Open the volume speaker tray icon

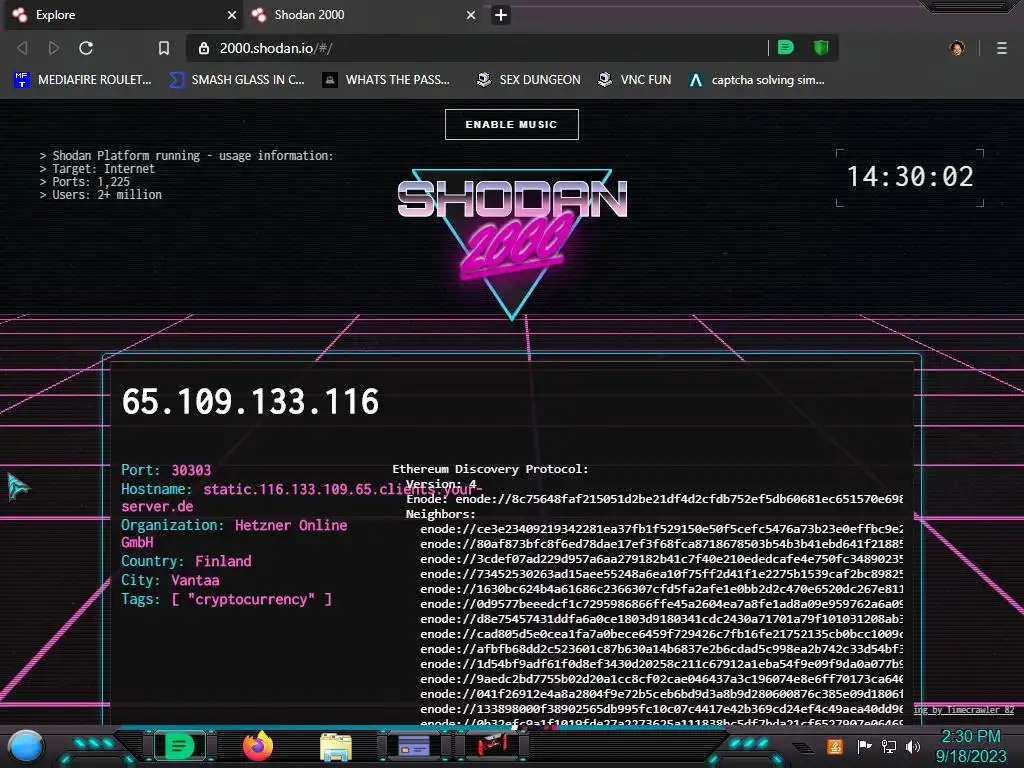(913, 746)
